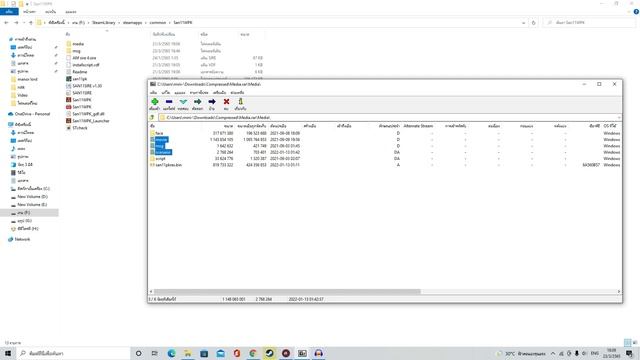This screenshot has width=640, height=360.
Task: Open Steam from the taskbar
Action: click(x=269, y=353)
